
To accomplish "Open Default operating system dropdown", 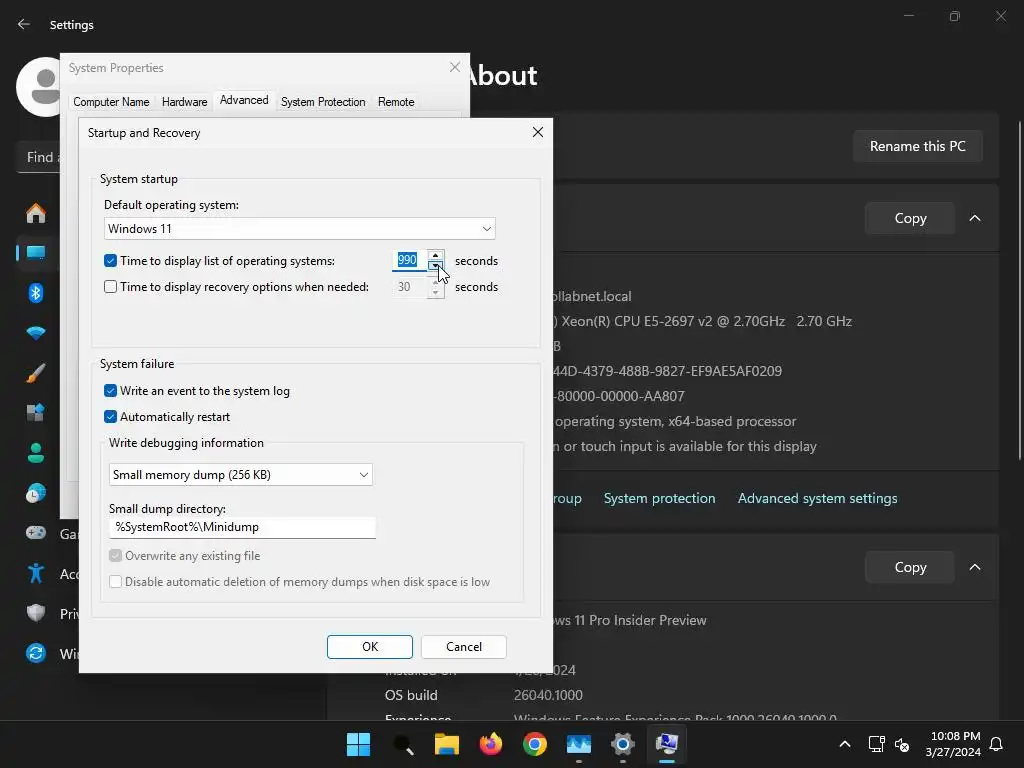I will pyautogui.click(x=299, y=229).
